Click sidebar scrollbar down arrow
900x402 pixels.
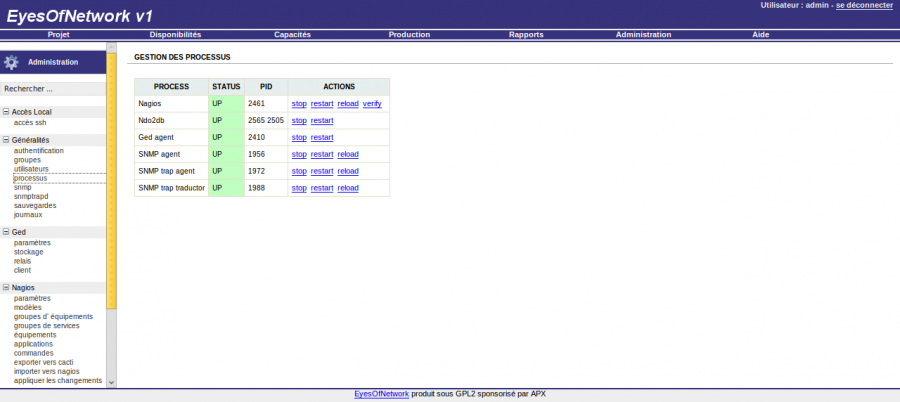(x=111, y=382)
